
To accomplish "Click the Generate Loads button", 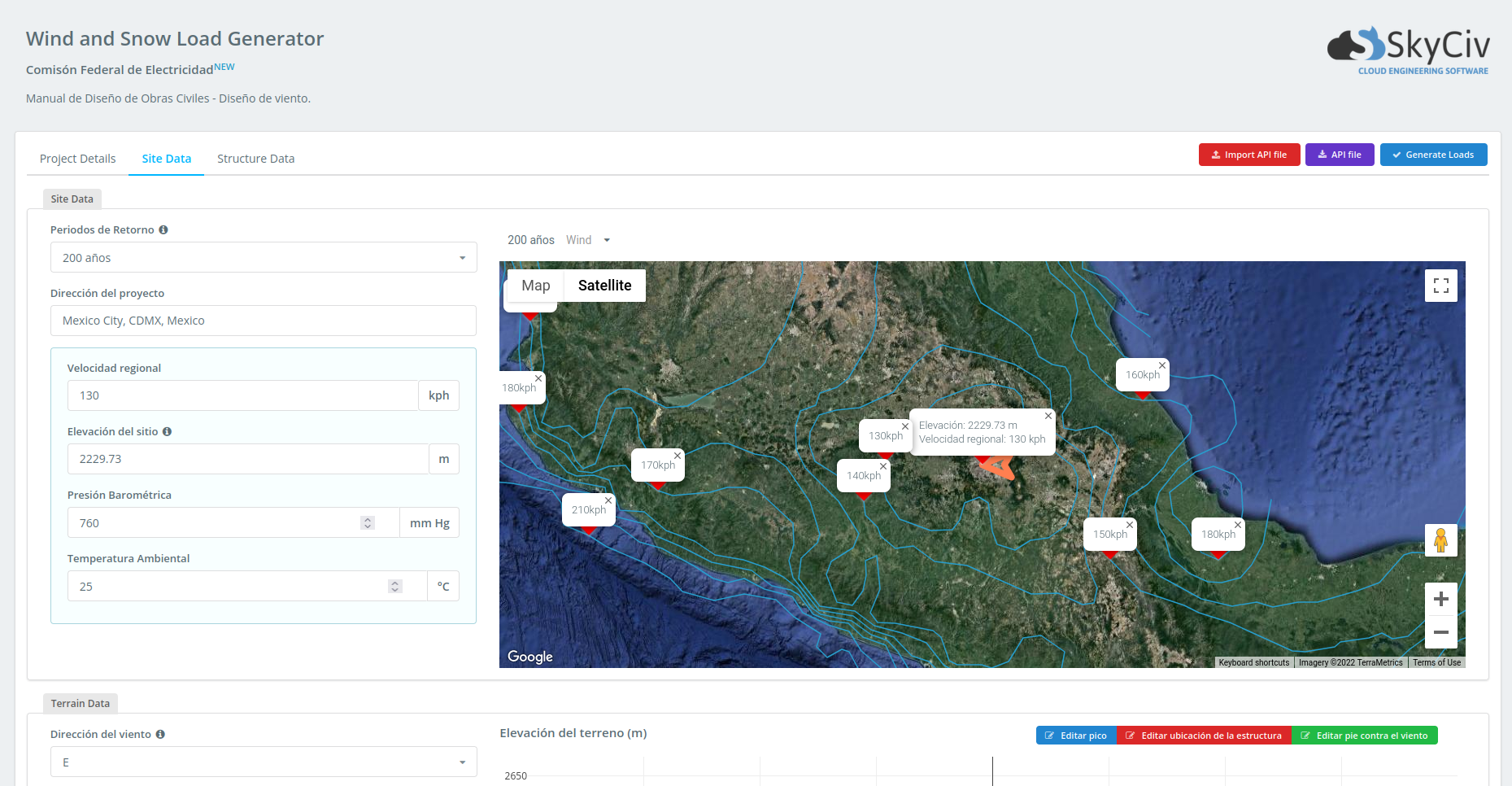I will 1433,155.
